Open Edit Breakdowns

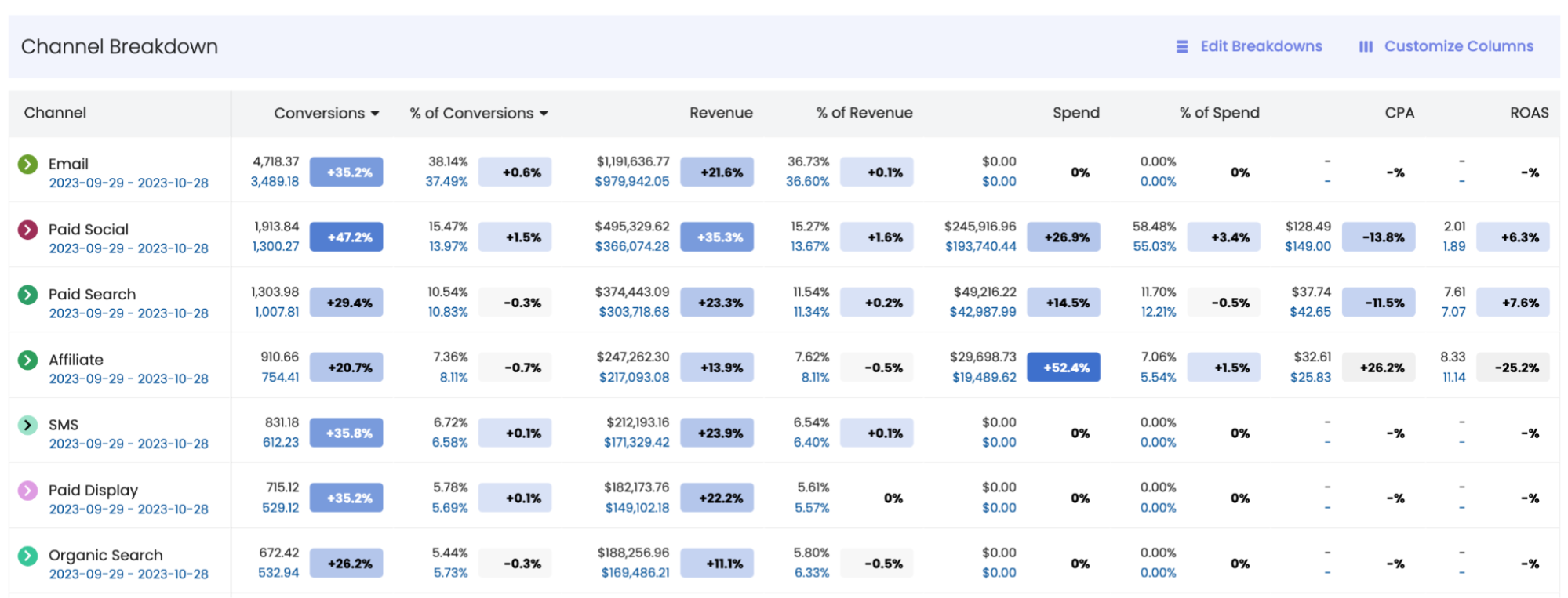(1261, 46)
